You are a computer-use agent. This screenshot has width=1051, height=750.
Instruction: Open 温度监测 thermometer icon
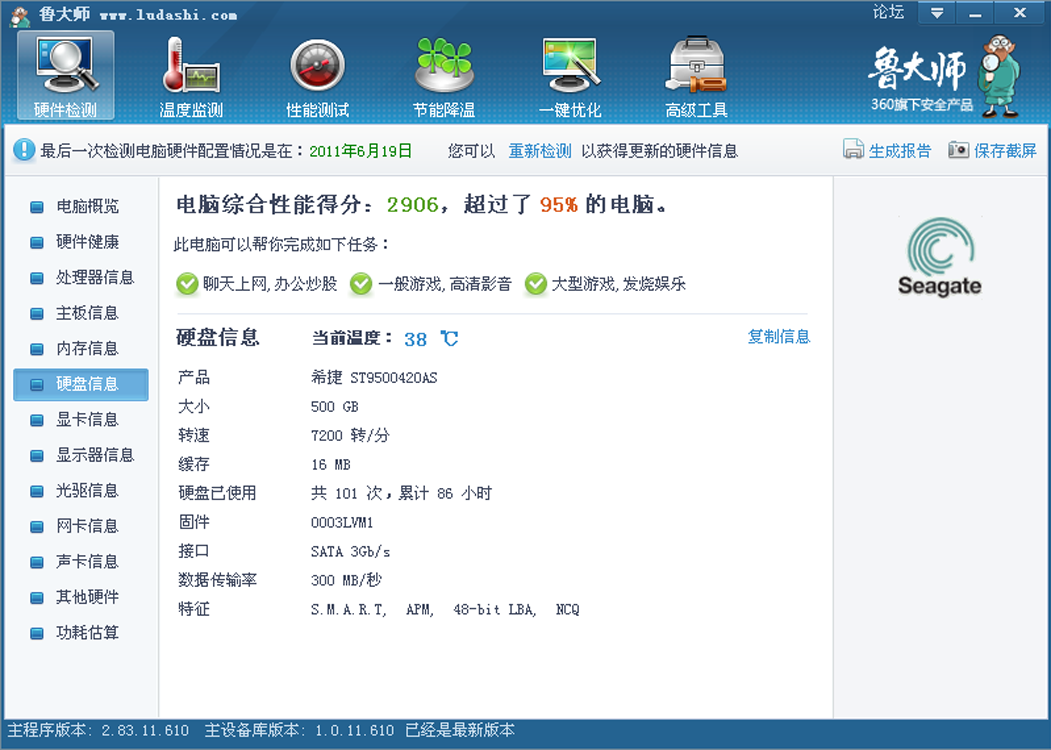pos(191,64)
